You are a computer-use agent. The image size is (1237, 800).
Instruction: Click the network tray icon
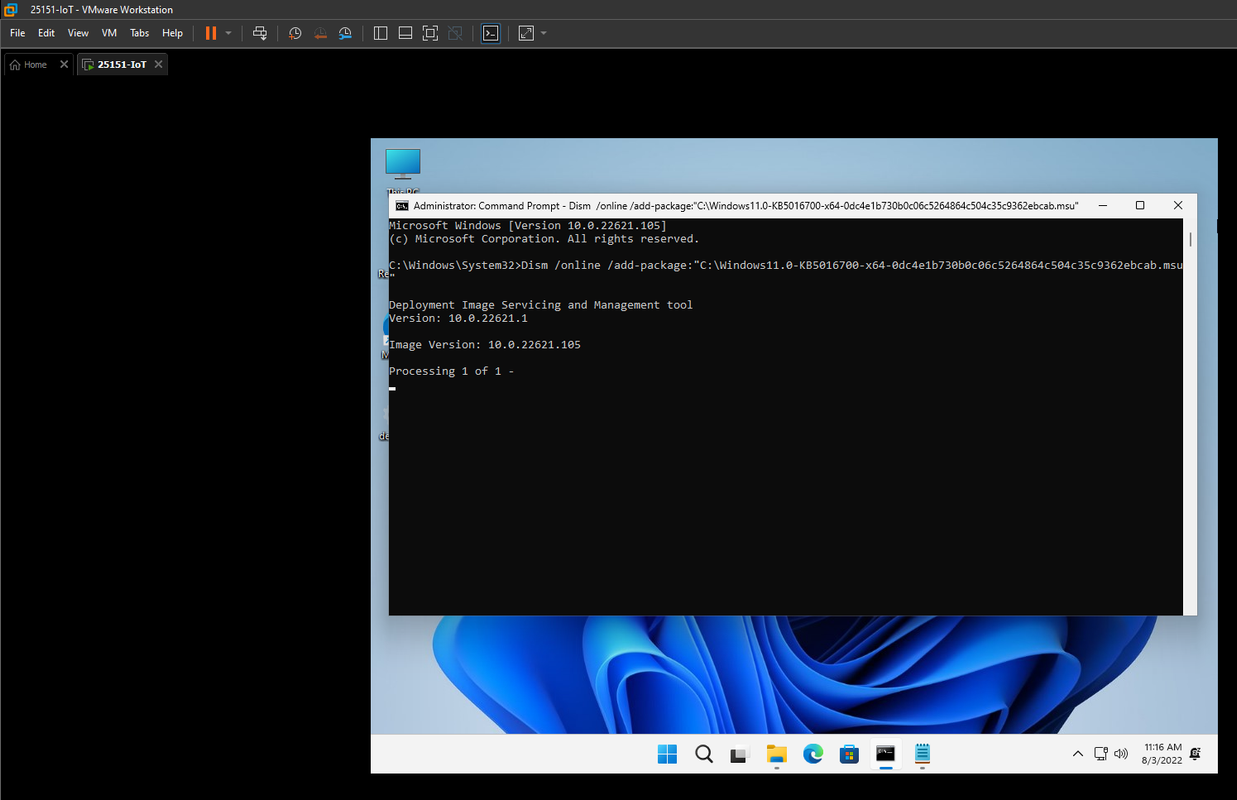click(x=1101, y=754)
